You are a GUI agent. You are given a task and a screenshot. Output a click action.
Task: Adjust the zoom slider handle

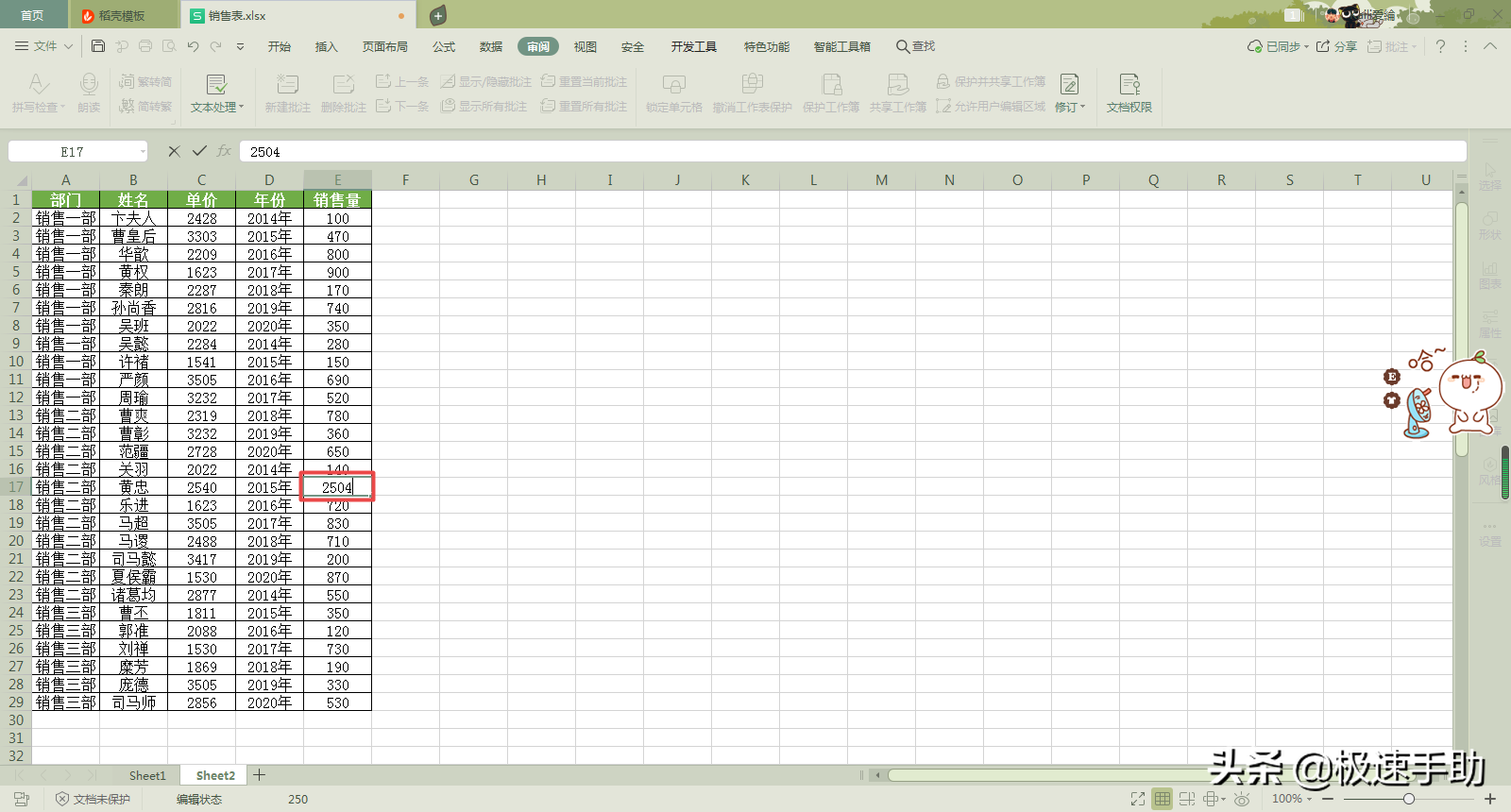(1409, 799)
